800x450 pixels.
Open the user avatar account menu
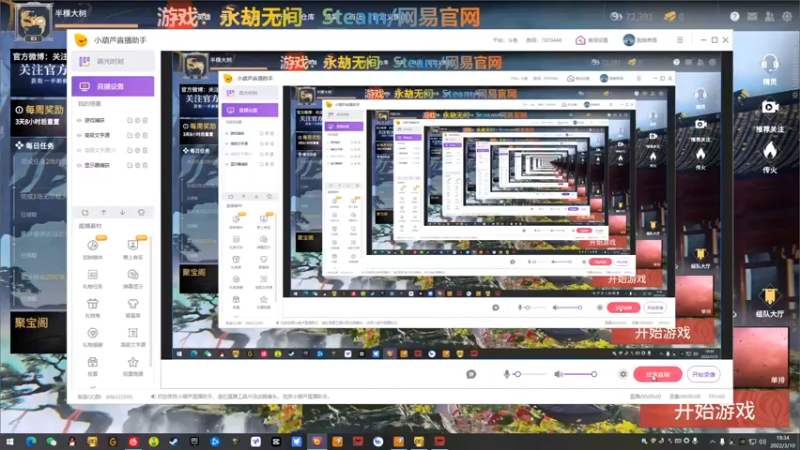(629, 40)
